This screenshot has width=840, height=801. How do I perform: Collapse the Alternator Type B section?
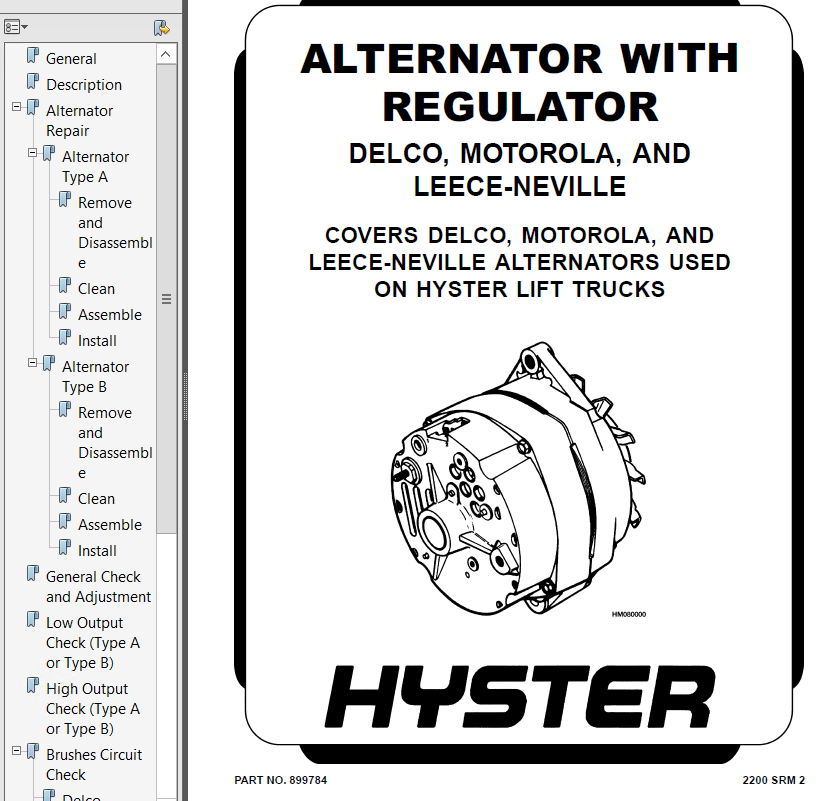(33, 363)
